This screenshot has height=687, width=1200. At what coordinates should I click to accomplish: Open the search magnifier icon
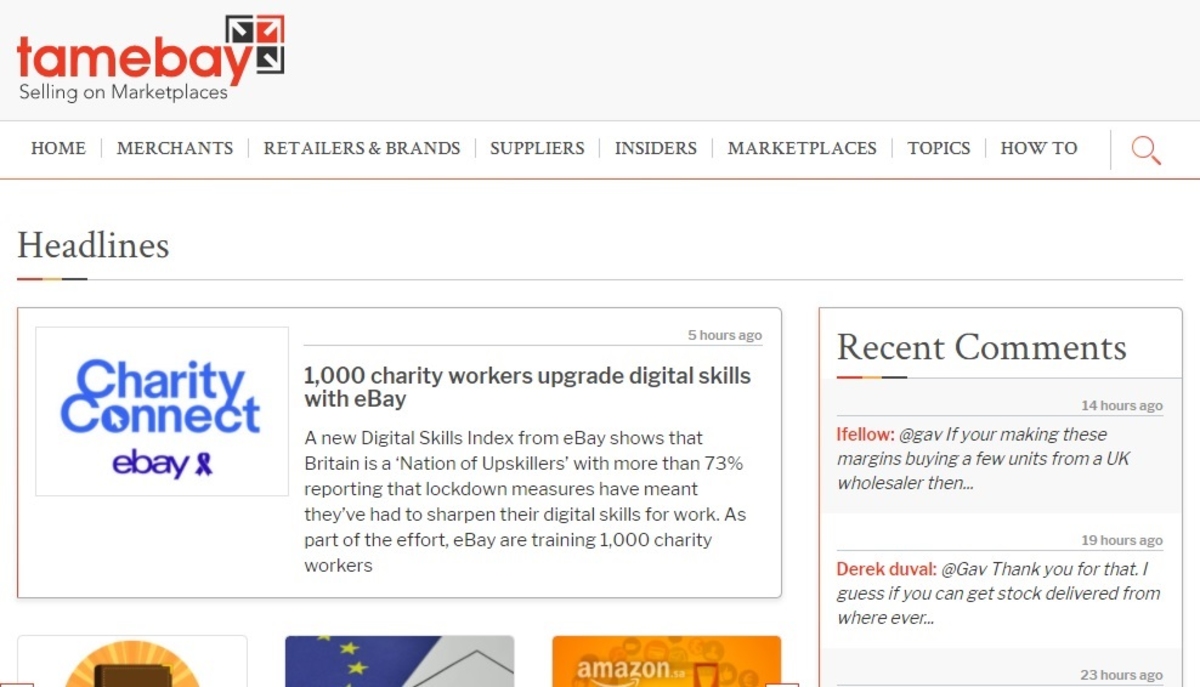pyautogui.click(x=1146, y=150)
